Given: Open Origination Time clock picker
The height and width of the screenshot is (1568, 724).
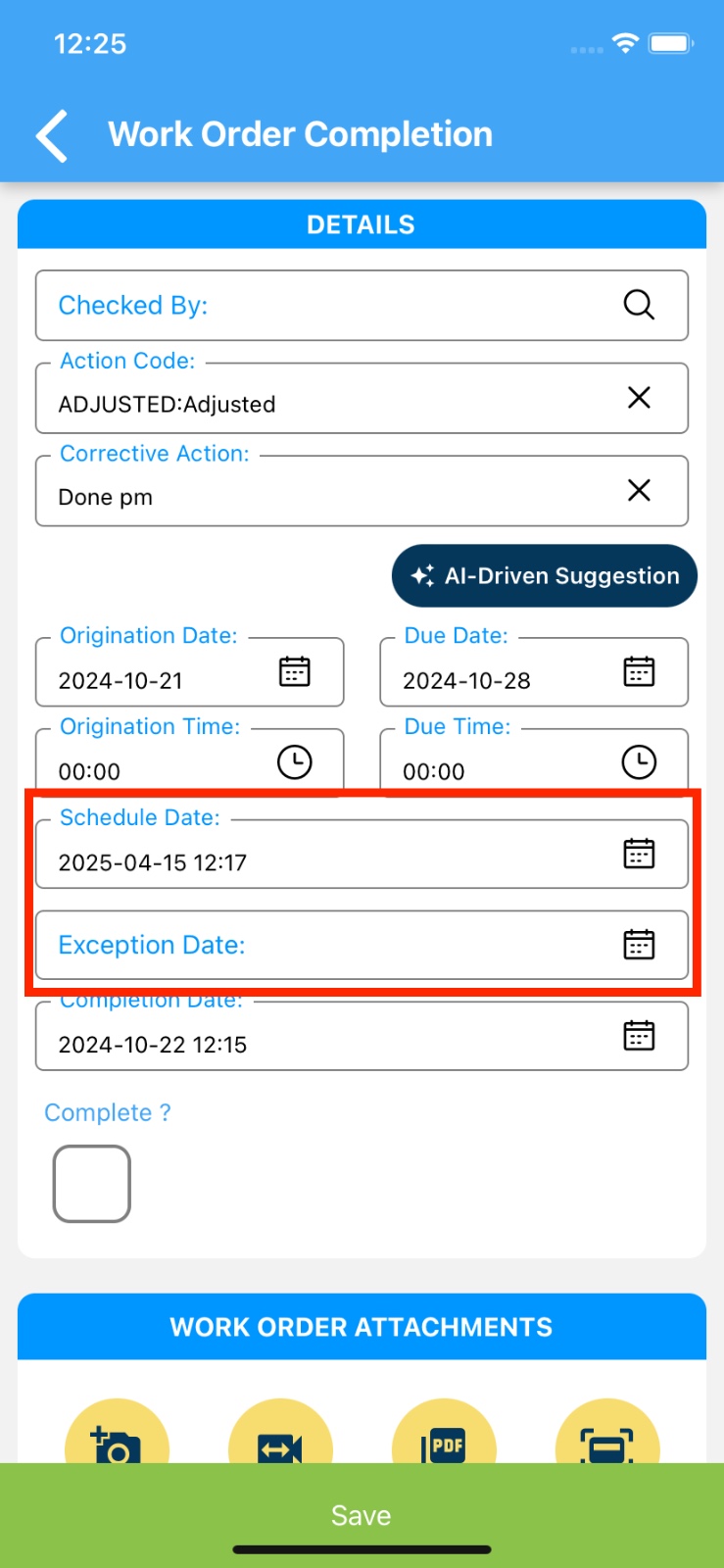Looking at the screenshot, I should 295,761.
